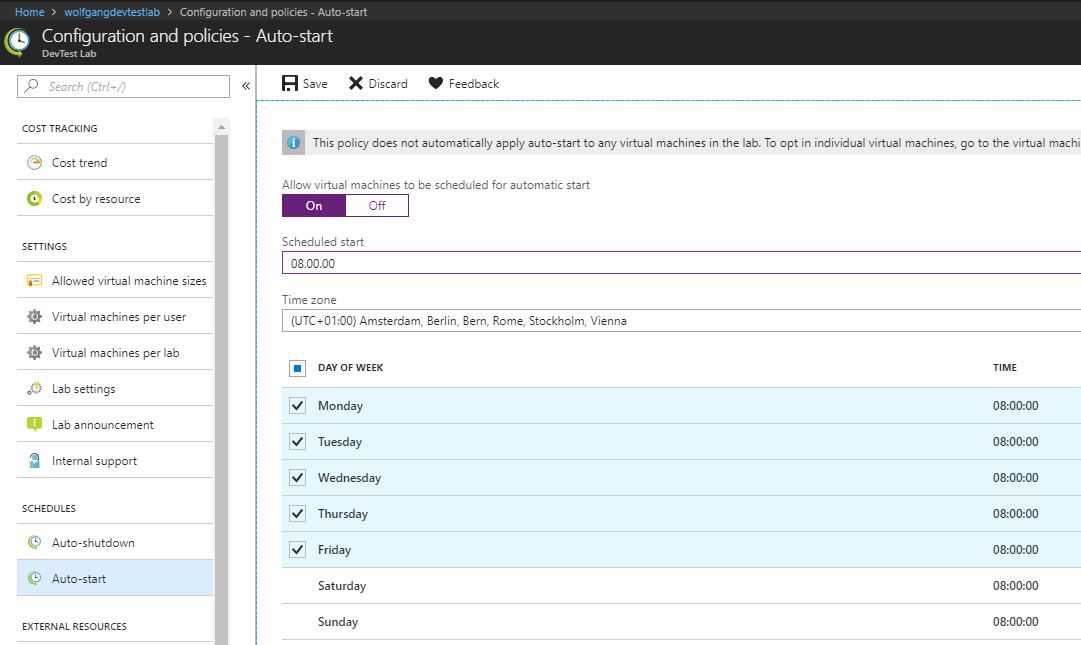The height and width of the screenshot is (645, 1081).
Task: Open wolfgangdevtestlab breadcrumb link
Action: pyautogui.click(x=112, y=12)
